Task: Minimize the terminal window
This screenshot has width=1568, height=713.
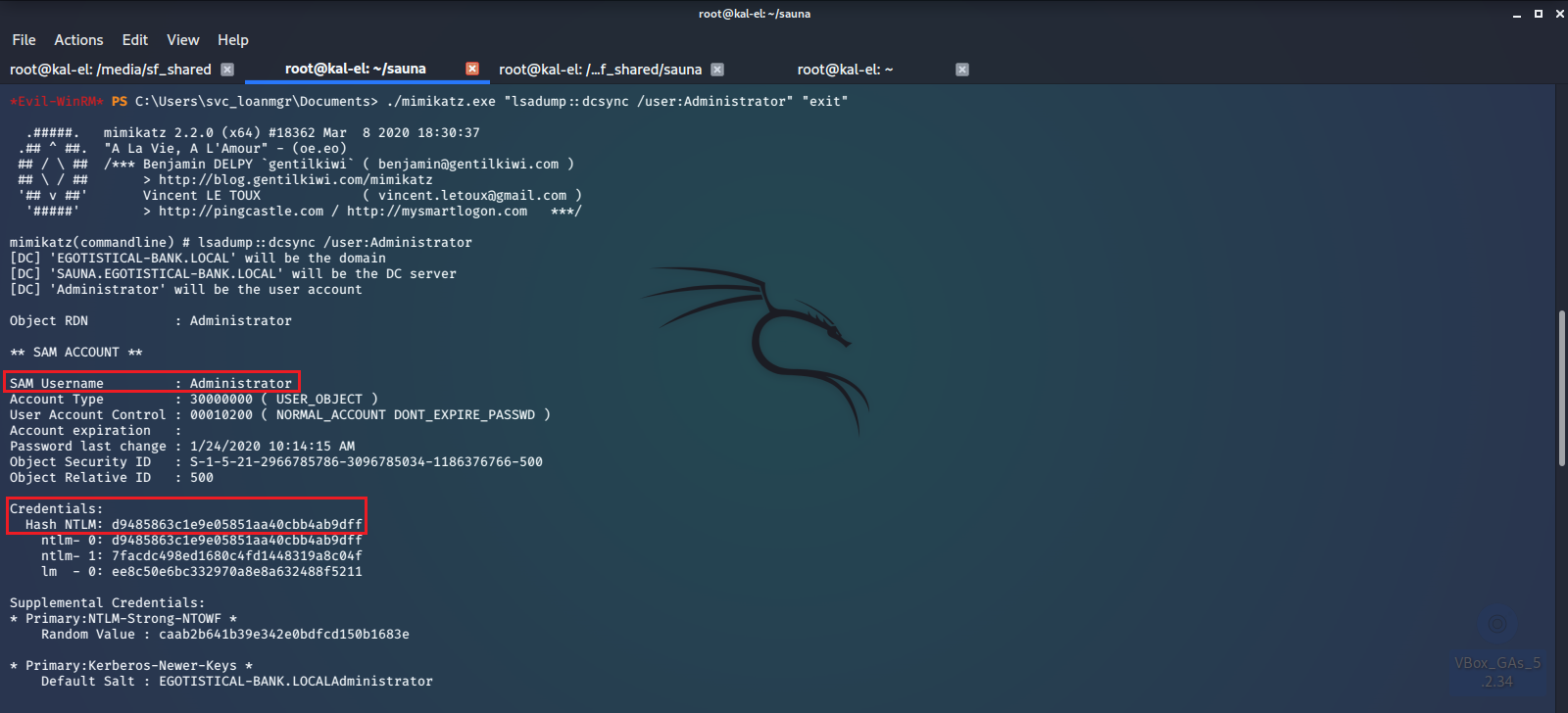Action: tap(1517, 14)
